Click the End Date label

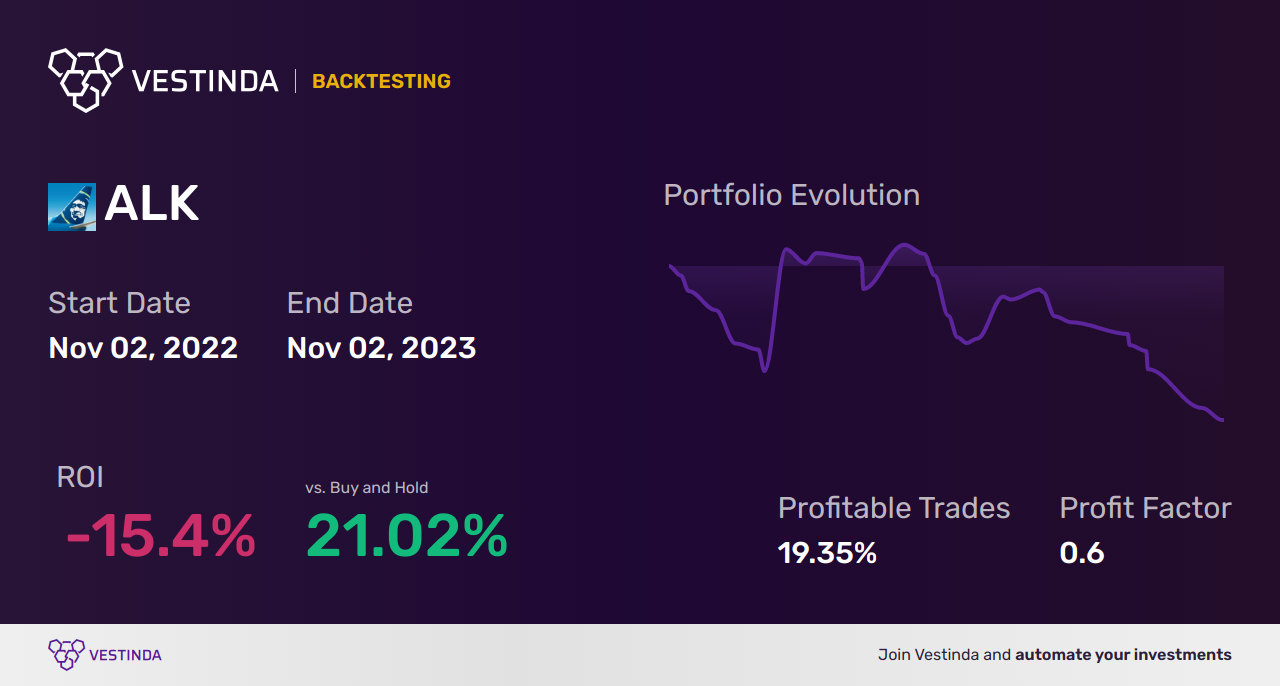point(349,303)
